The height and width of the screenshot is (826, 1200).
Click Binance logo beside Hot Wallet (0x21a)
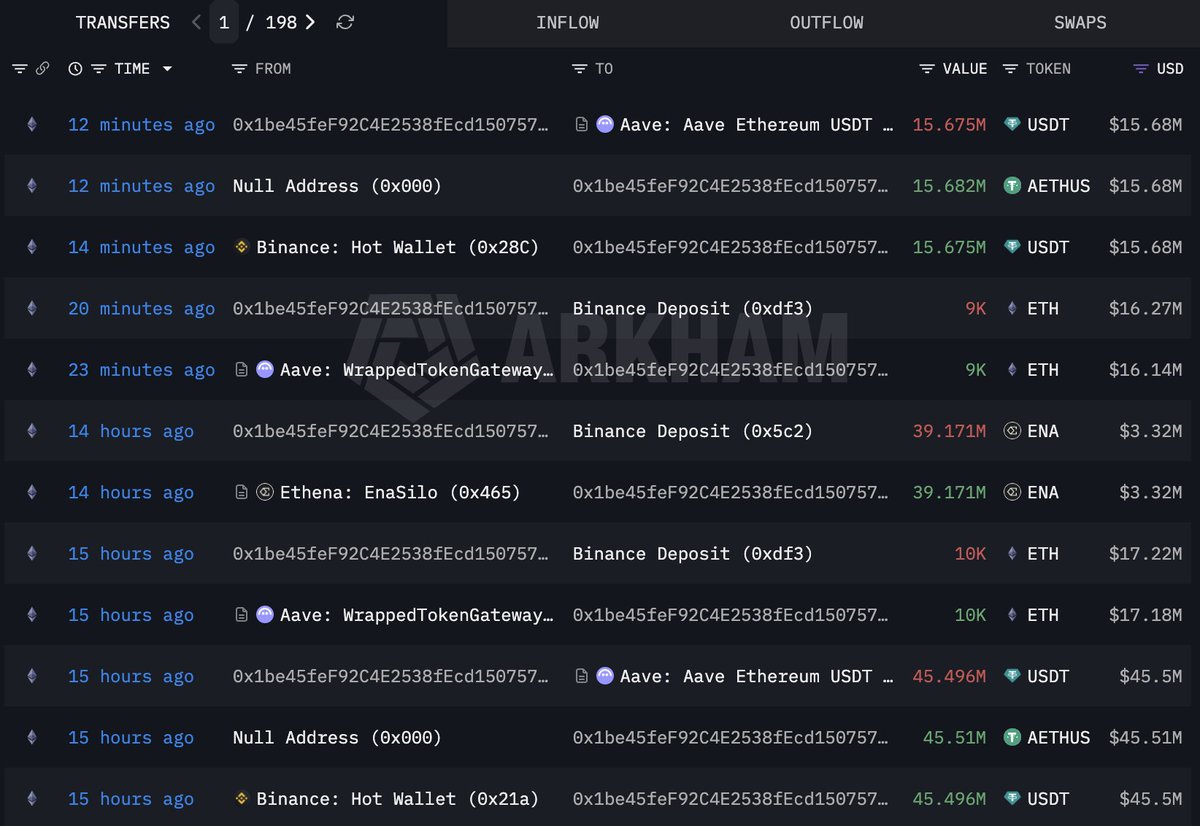pyautogui.click(x=241, y=799)
